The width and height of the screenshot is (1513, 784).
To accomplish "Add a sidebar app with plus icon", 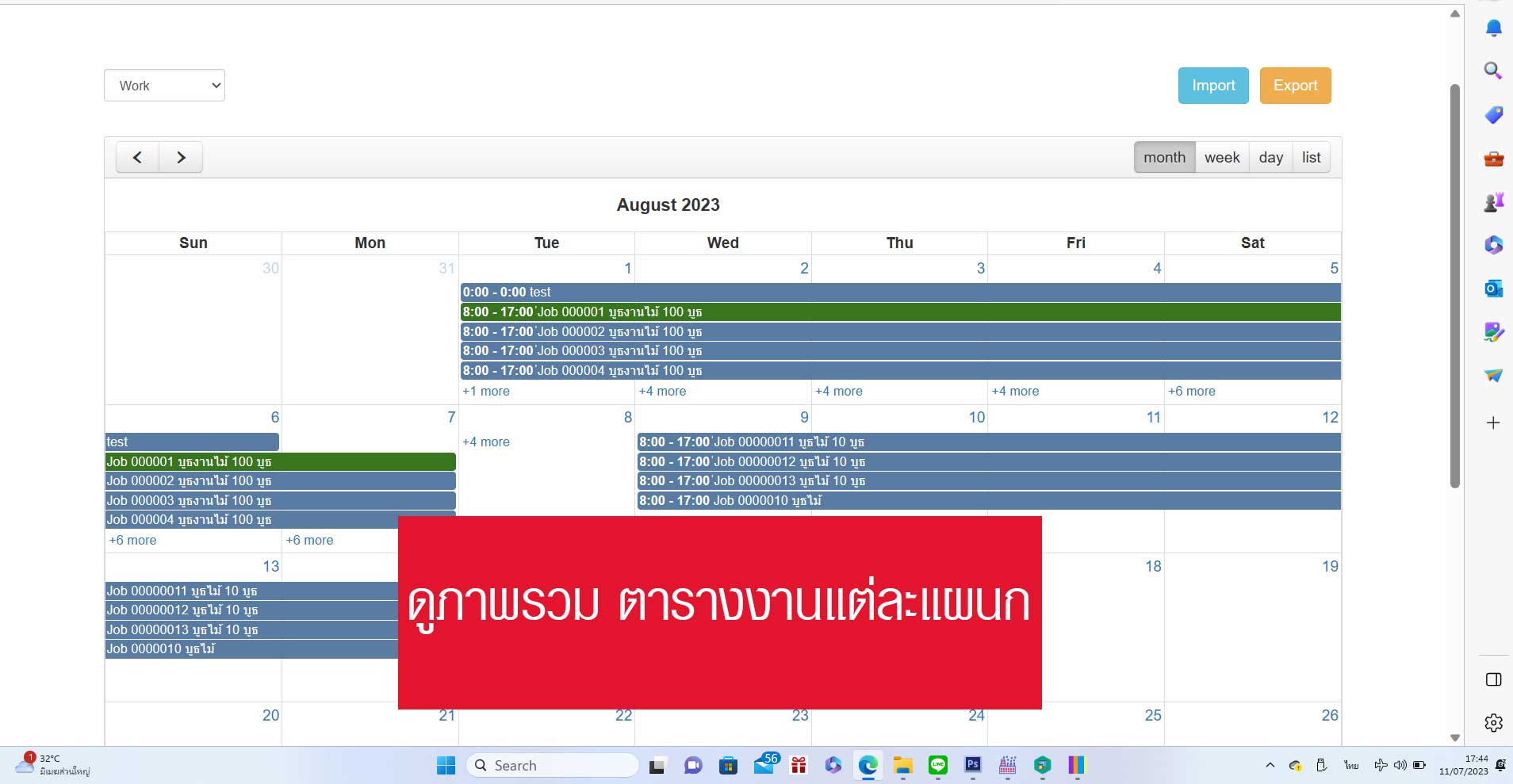I will [1493, 423].
